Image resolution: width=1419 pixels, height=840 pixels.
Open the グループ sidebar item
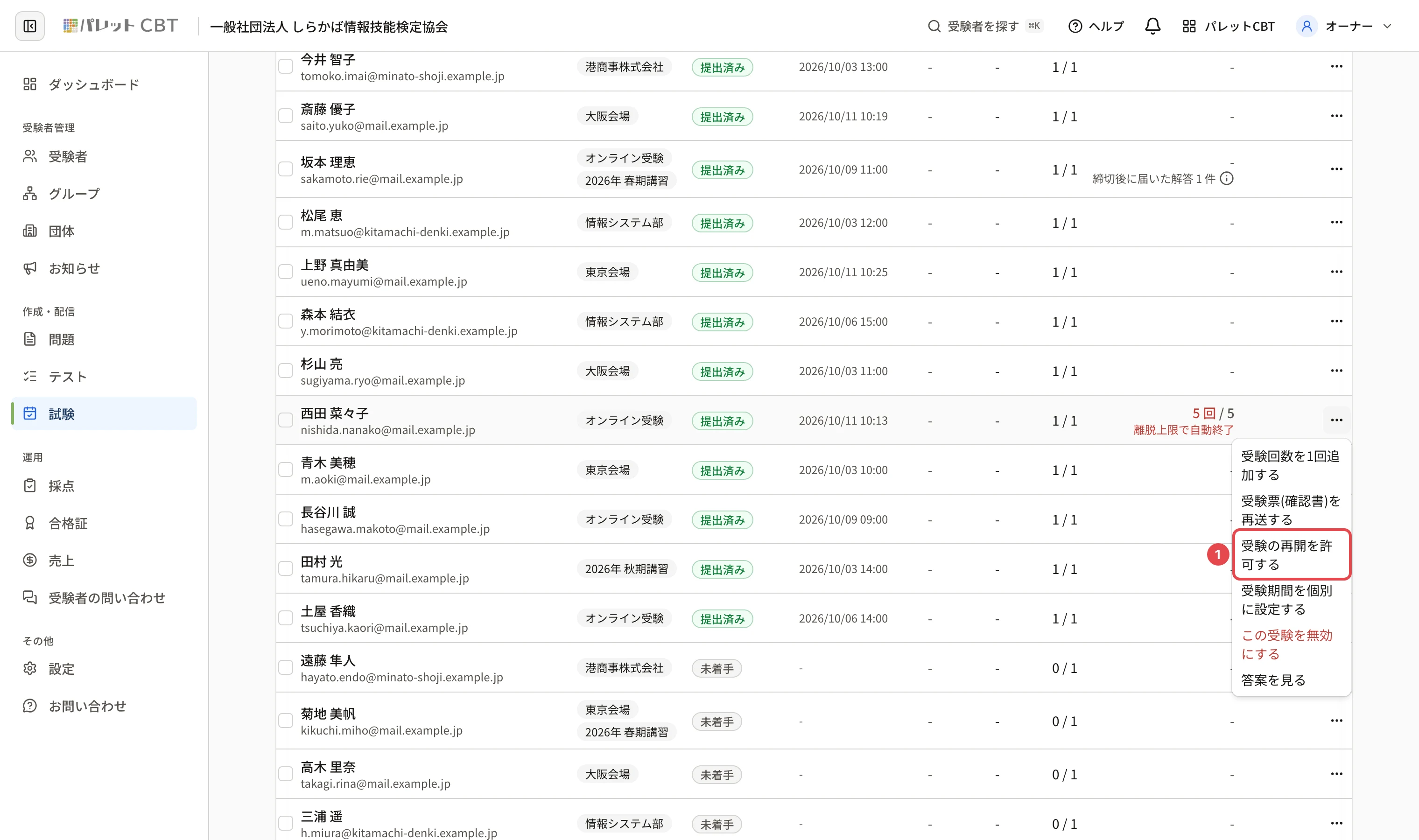click(x=104, y=194)
